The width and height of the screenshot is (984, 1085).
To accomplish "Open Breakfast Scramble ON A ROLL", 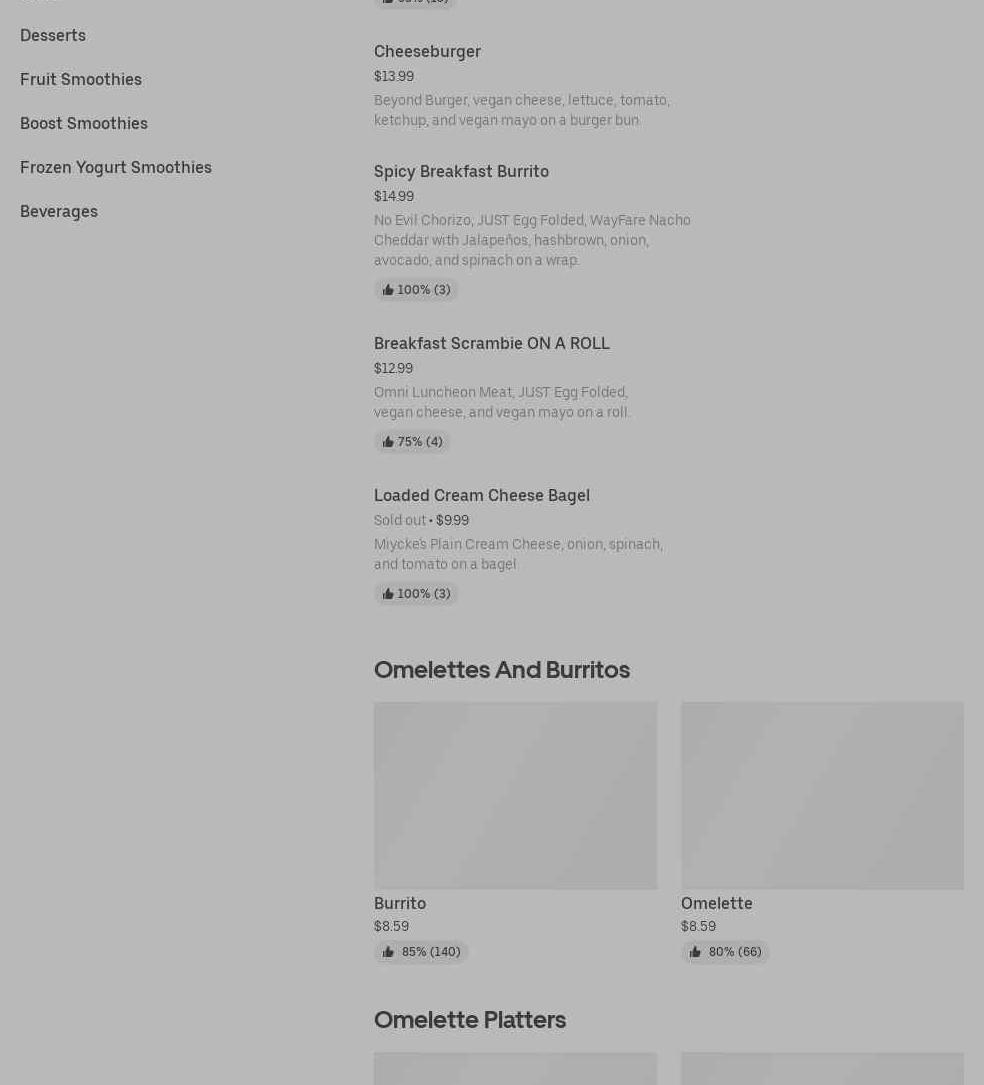I will pos(491,343).
